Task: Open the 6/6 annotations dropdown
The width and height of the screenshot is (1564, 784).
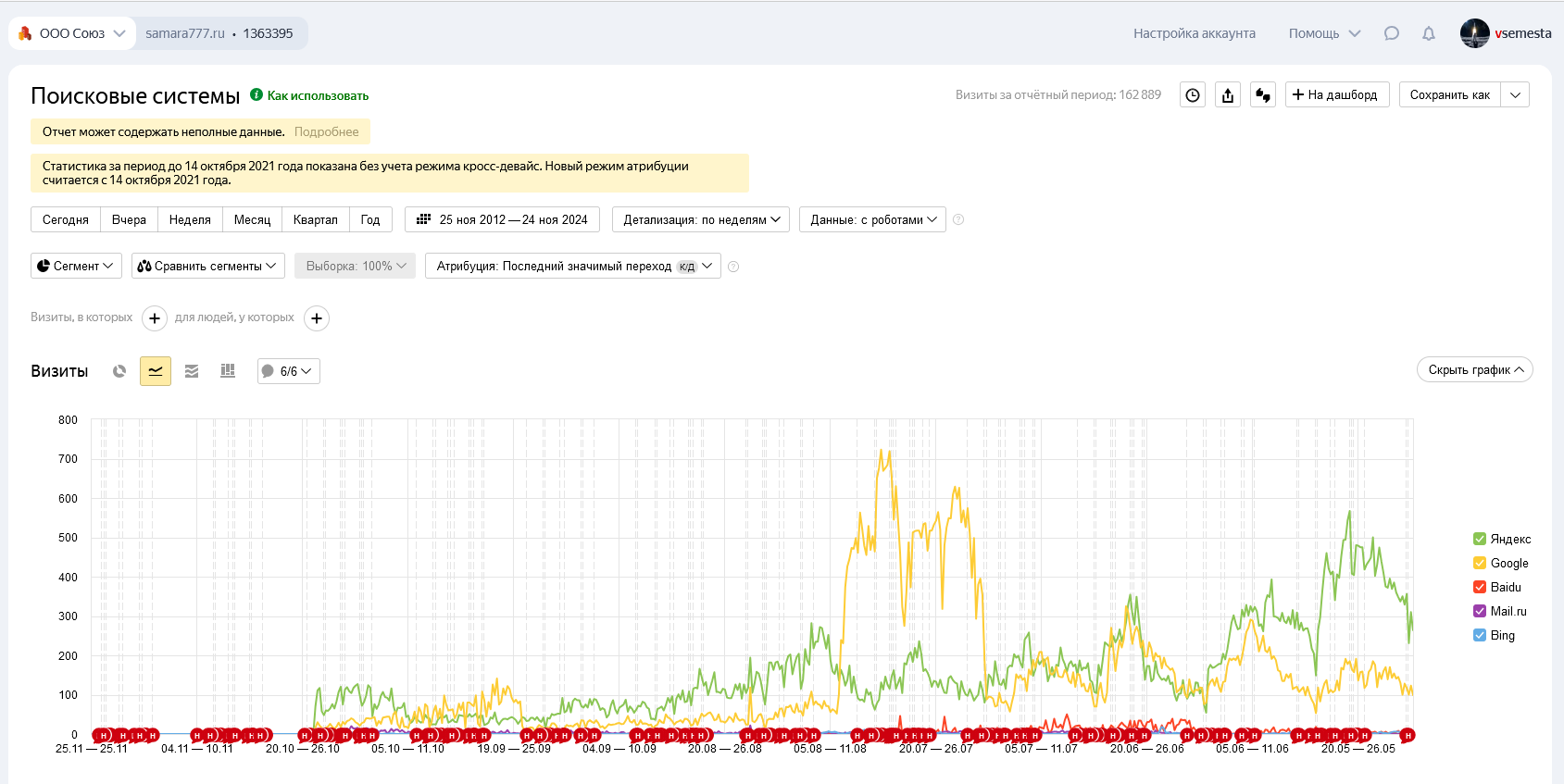Action: (x=289, y=371)
